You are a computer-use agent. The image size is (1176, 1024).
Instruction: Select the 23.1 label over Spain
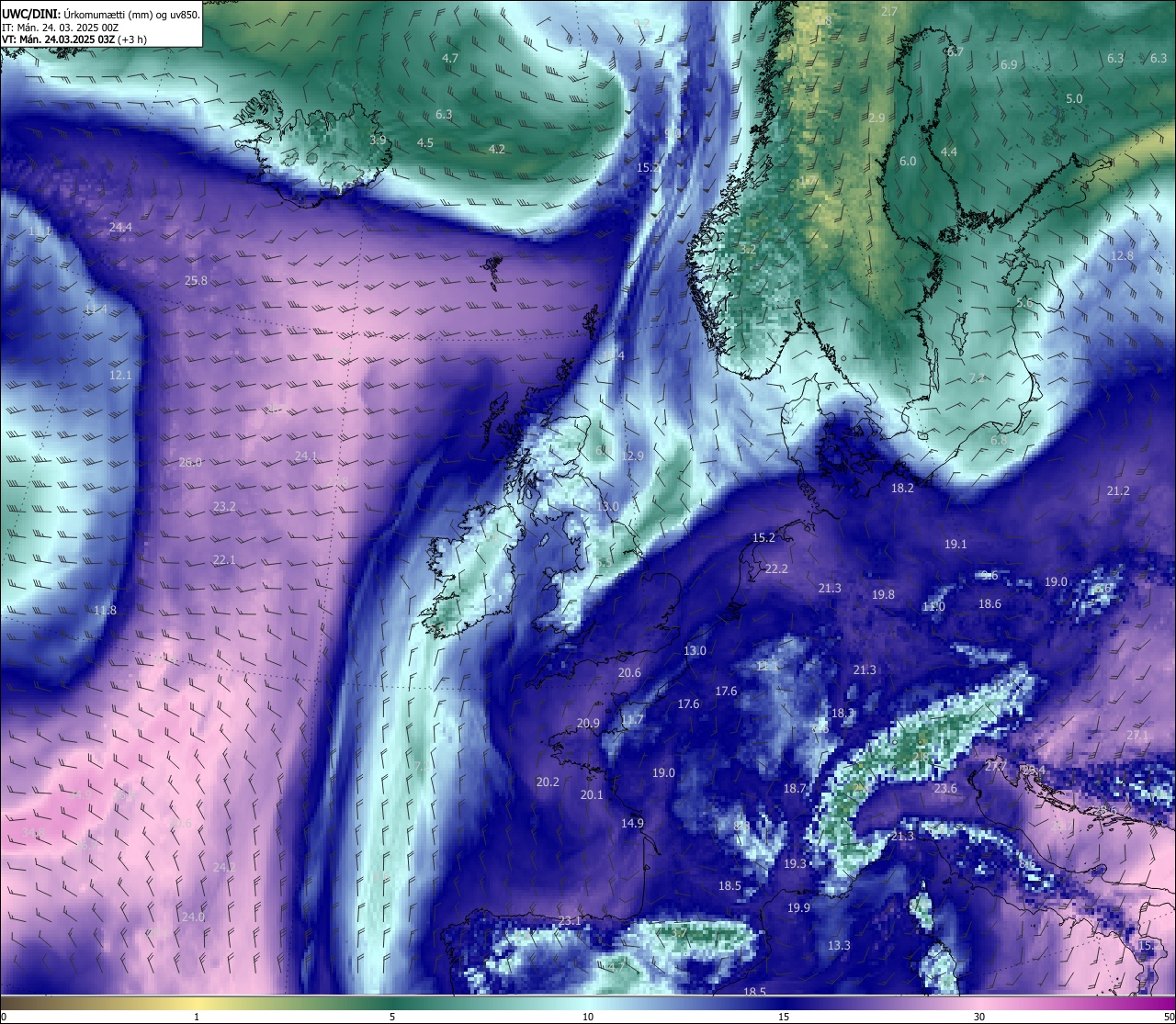point(570,921)
